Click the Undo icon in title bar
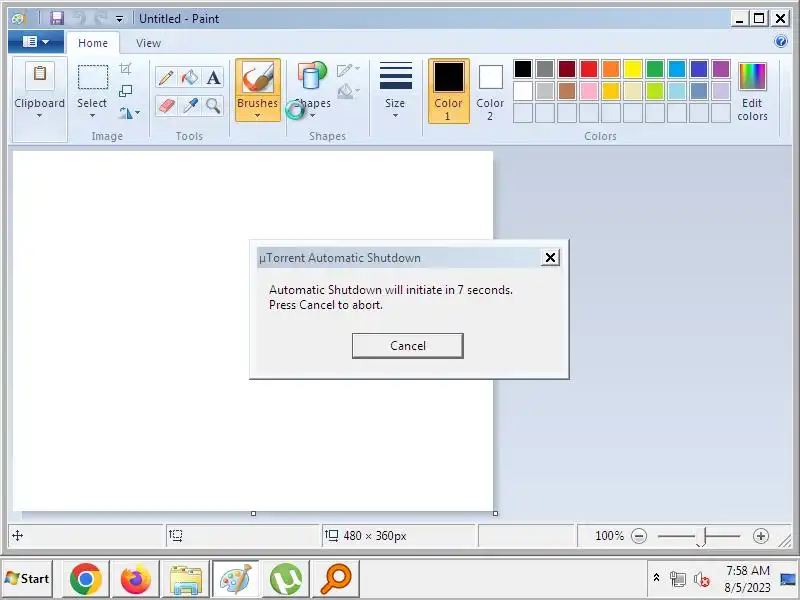The height and width of the screenshot is (600, 800). (80, 18)
